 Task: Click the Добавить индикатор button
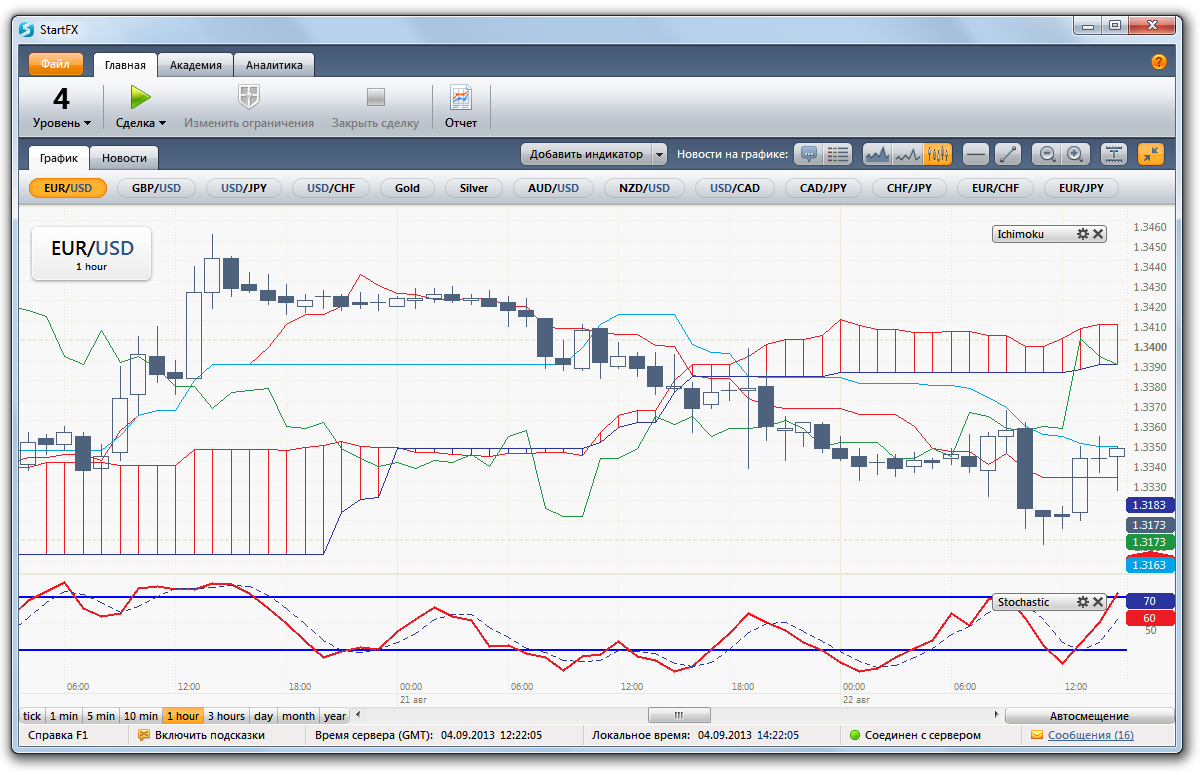coord(586,155)
